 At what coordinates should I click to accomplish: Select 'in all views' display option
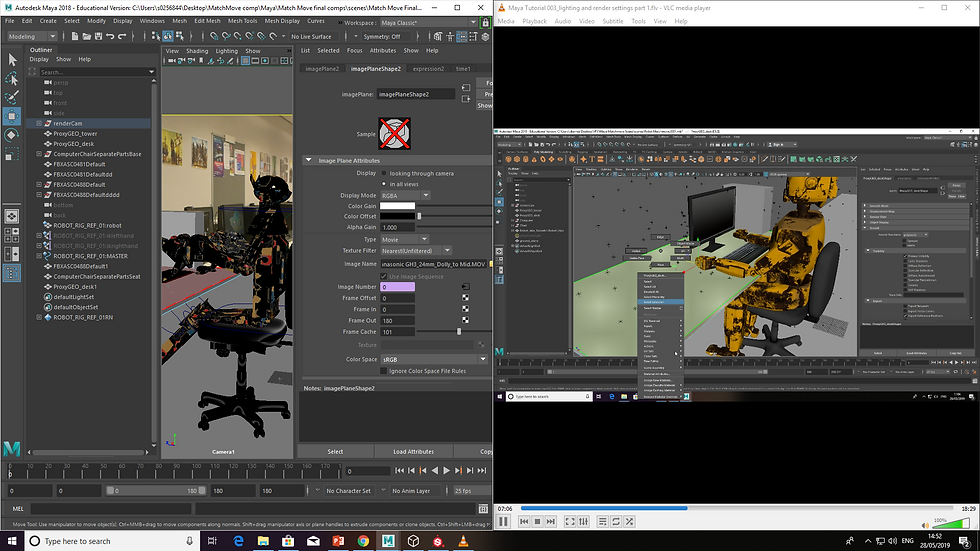coord(384,184)
